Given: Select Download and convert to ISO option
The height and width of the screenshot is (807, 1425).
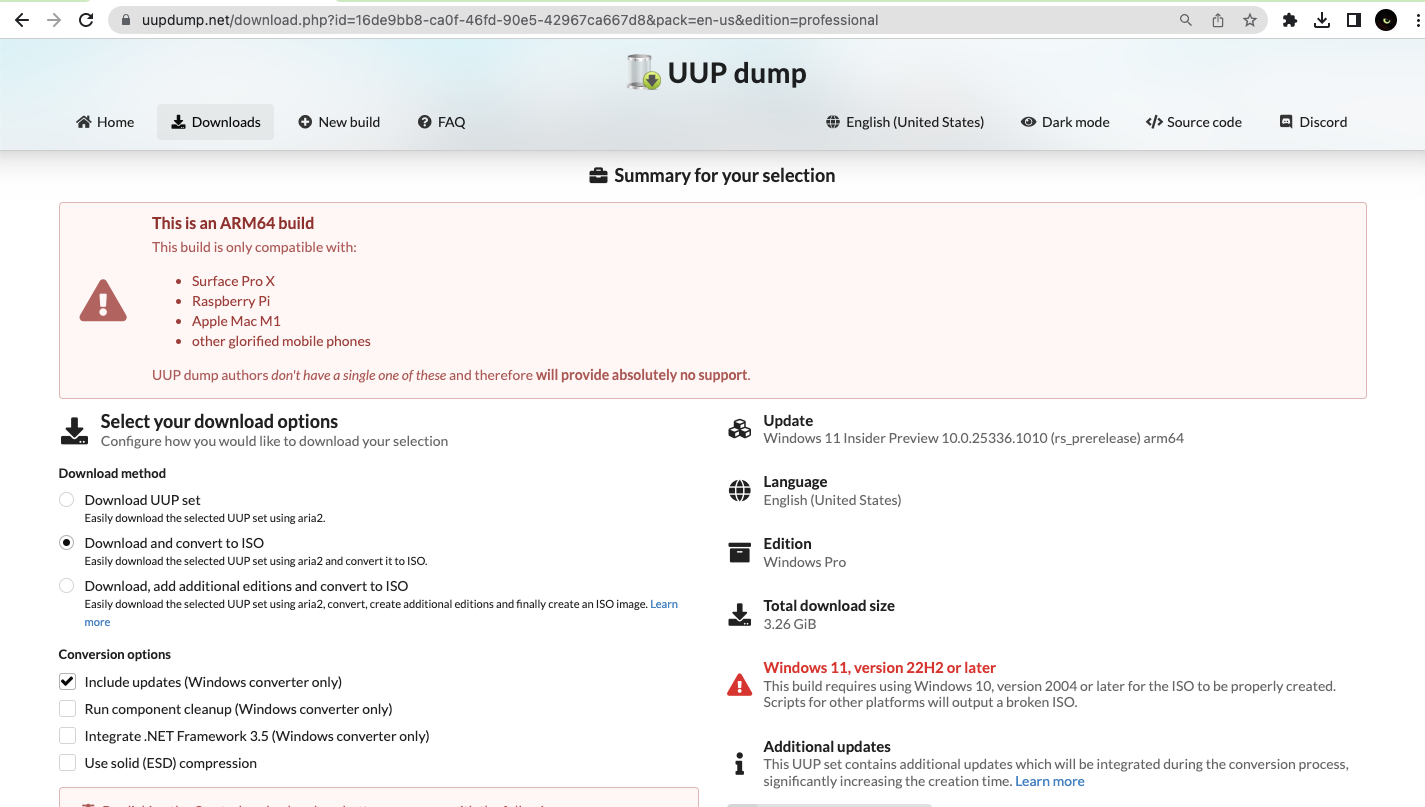Looking at the screenshot, I should click(x=66, y=543).
